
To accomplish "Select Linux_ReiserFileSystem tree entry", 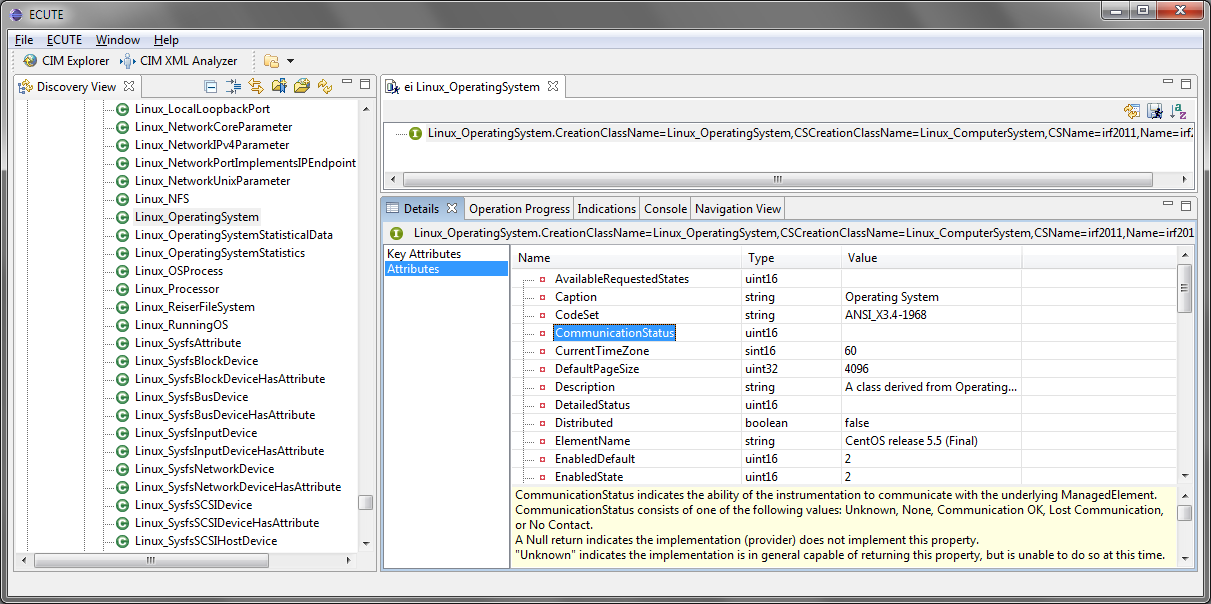I will pyautogui.click(x=195, y=307).
